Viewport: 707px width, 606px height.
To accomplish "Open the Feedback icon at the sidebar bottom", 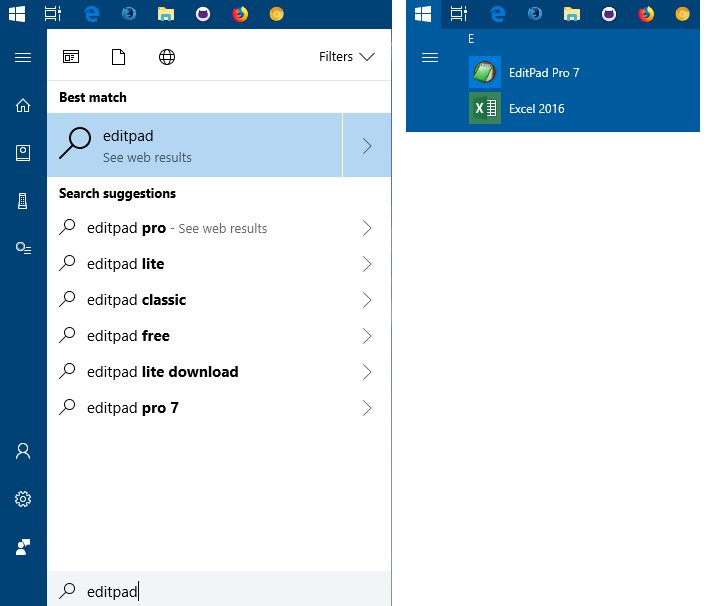I will (x=23, y=547).
